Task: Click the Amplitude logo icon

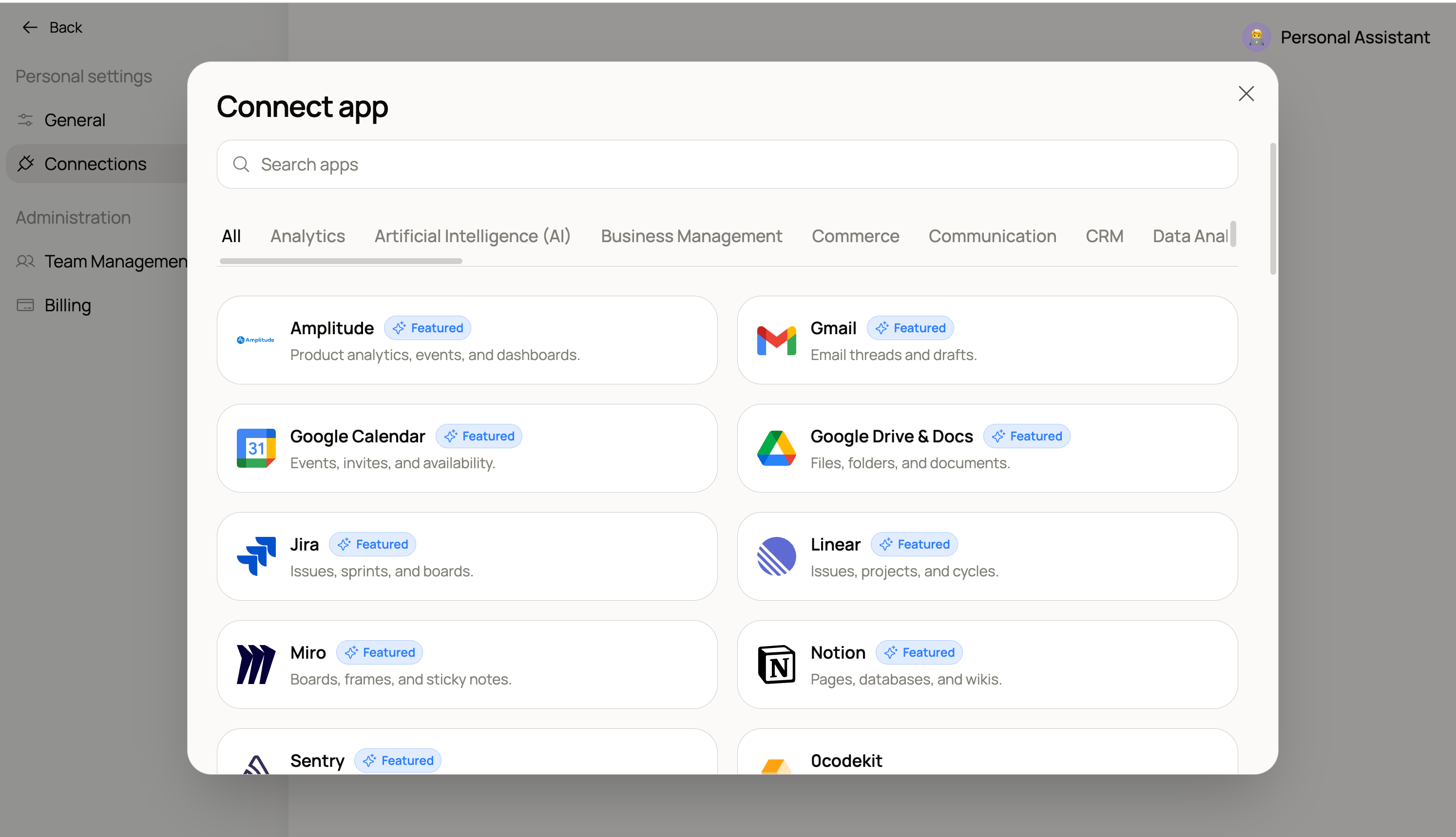Action: click(x=256, y=340)
